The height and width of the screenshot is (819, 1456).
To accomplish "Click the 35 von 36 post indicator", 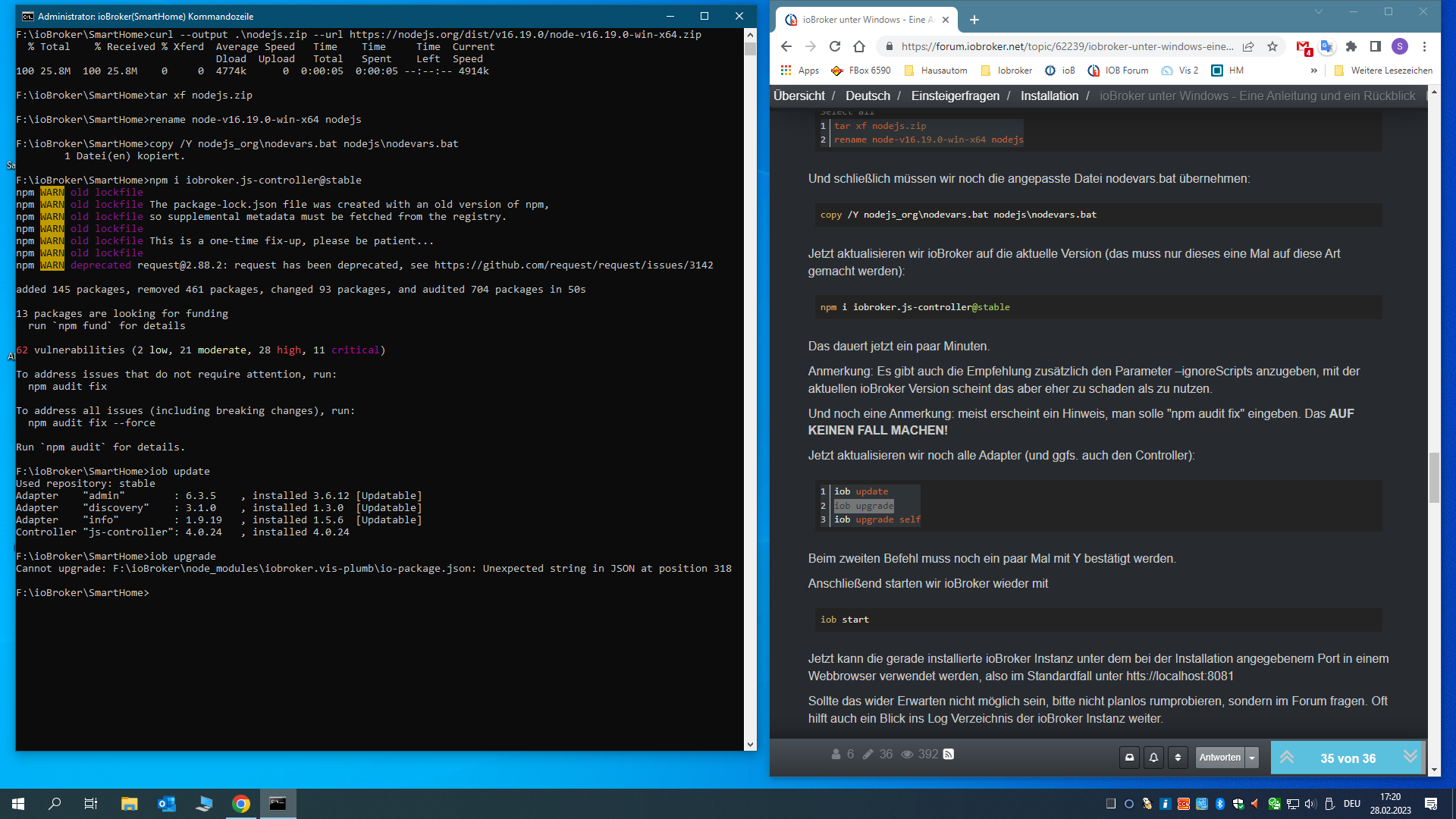I will point(1348,758).
